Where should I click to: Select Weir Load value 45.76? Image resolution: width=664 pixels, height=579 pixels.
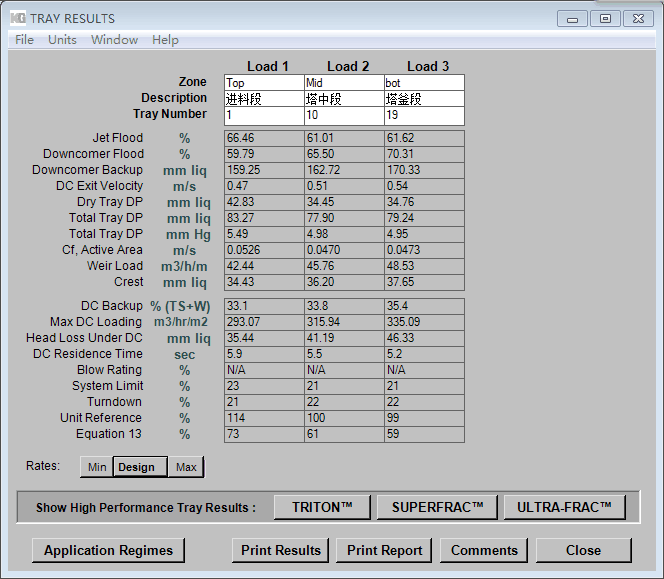pos(344,266)
